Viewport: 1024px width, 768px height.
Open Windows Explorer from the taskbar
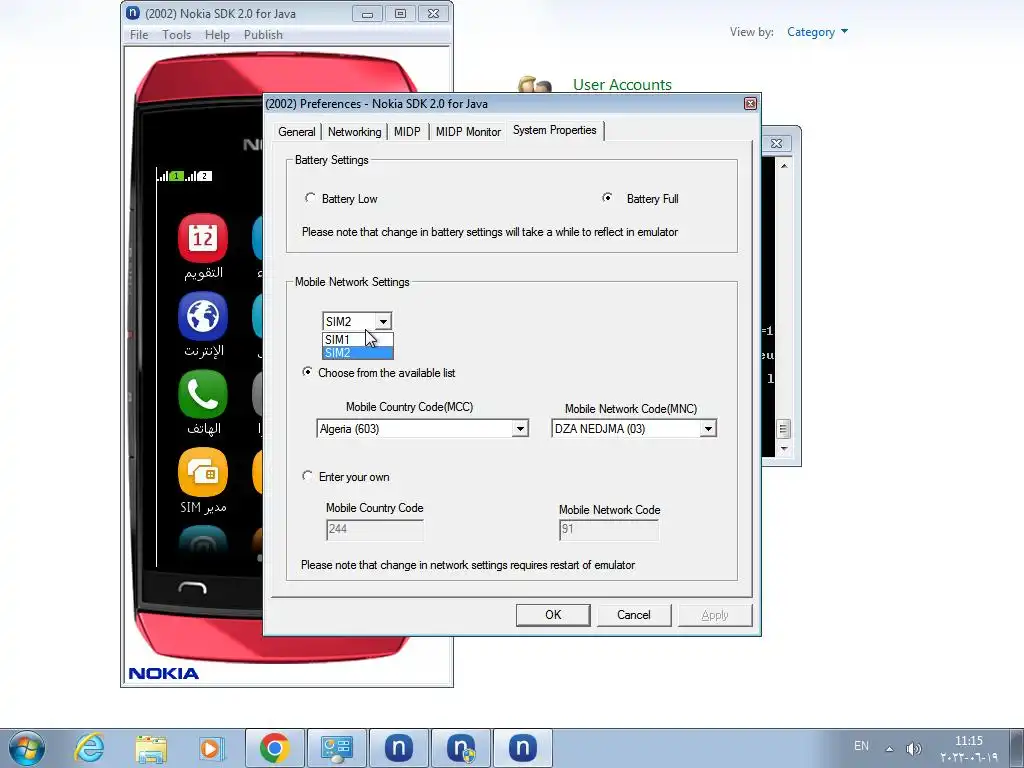151,748
